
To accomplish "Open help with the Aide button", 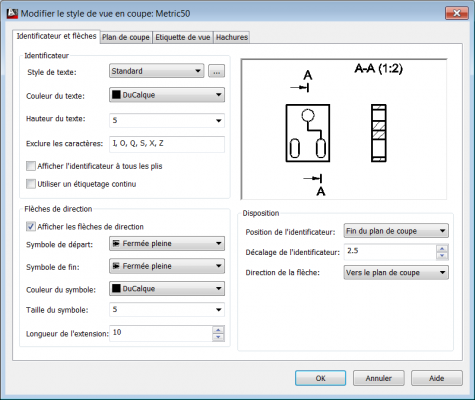I will tap(437, 378).
